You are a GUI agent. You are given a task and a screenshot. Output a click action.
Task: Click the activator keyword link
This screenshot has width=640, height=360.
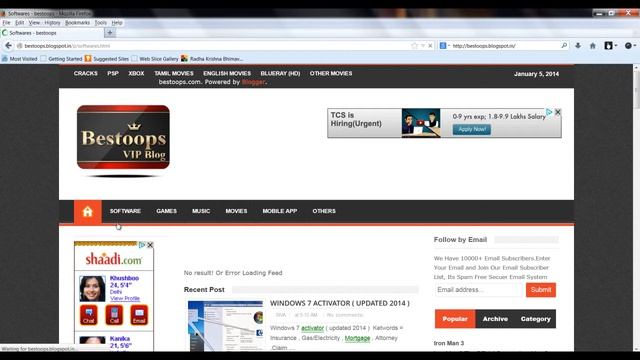pyautogui.click(x=312, y=328)
